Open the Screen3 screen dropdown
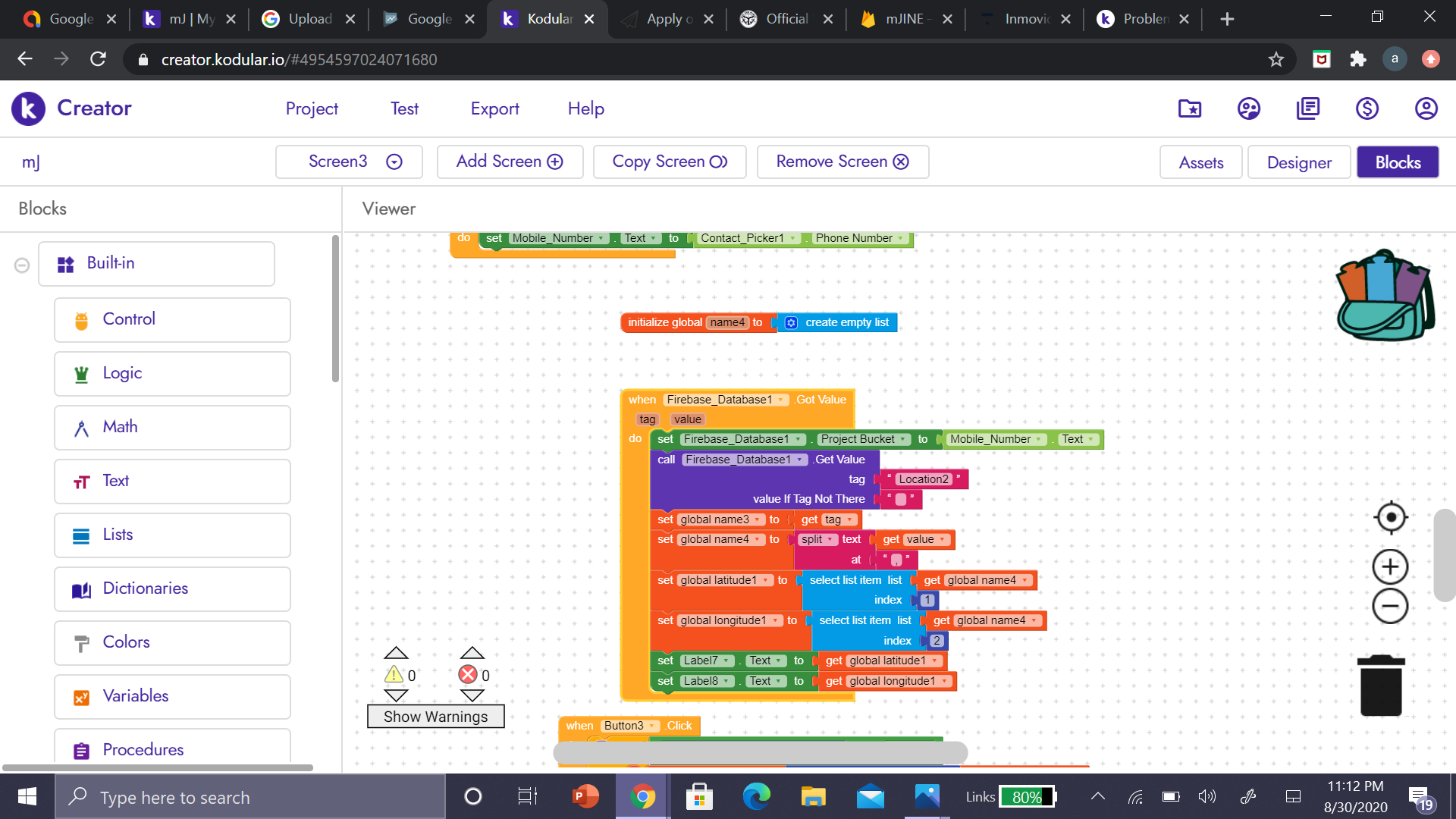Screen dimensions: 1456x819 point(349,162)
